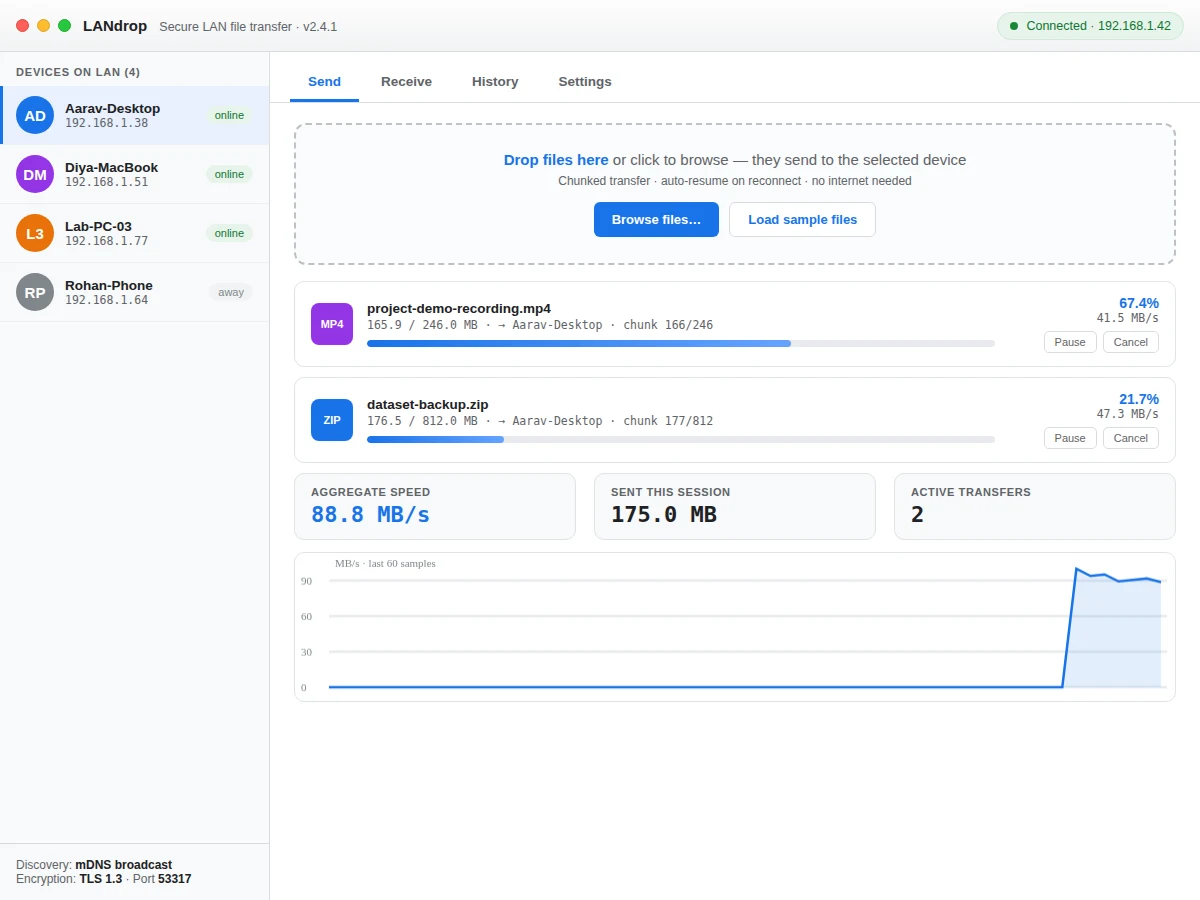Click the Drop files here link
The width and height of the screenshot is (1200, 900).
point(556,160)
